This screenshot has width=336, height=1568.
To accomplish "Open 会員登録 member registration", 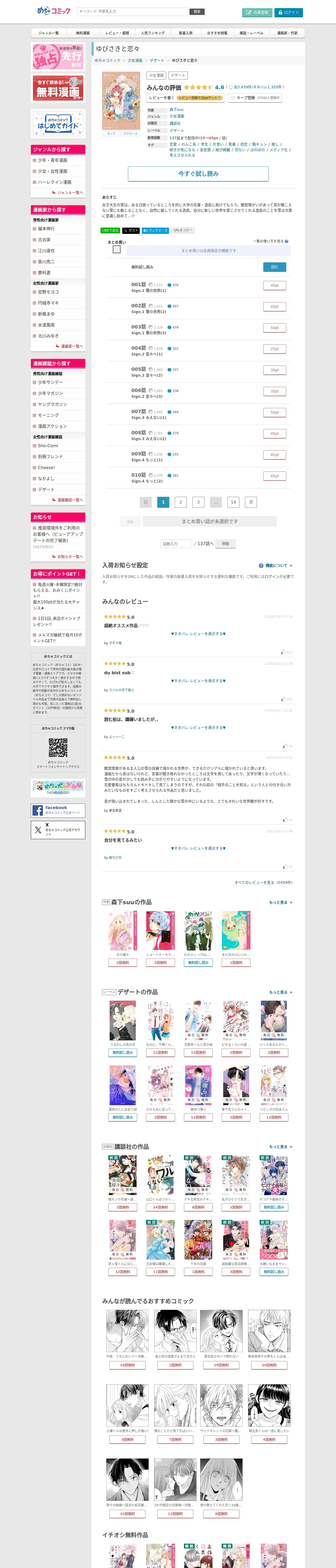I will click(x=257, y=12).
